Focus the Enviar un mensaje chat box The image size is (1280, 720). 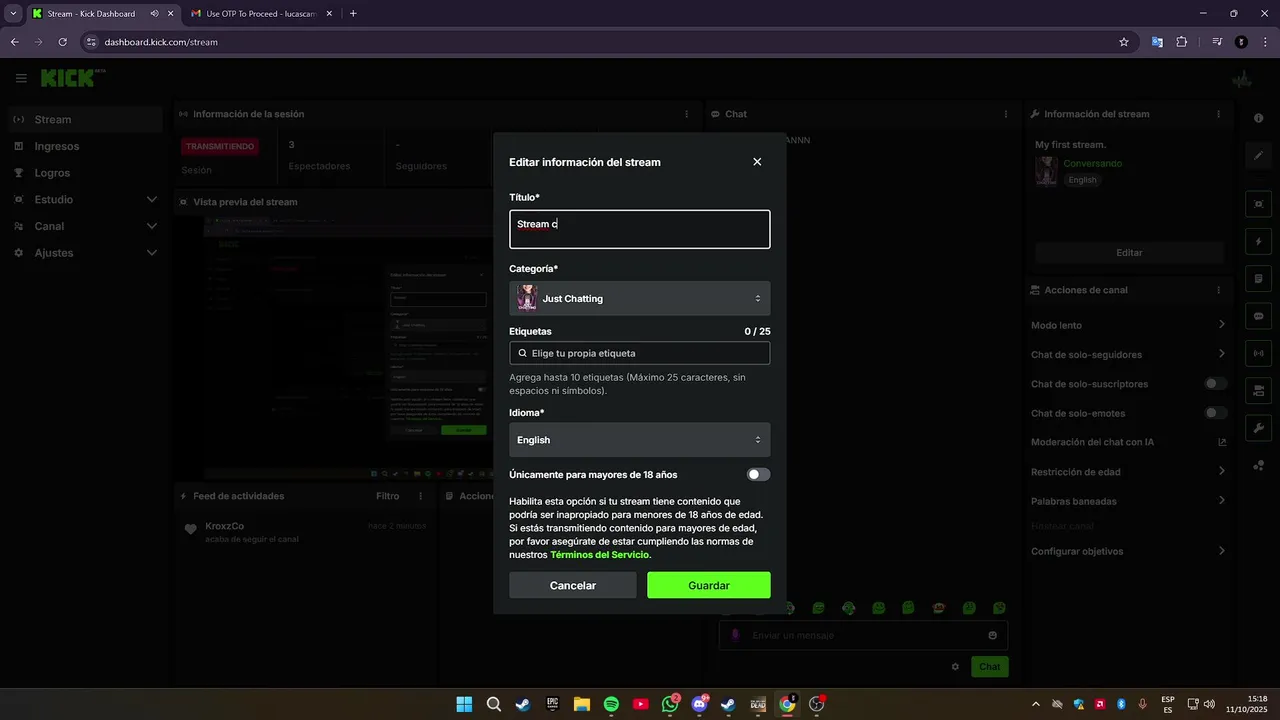pyautogui.click(x=863, y=635)
